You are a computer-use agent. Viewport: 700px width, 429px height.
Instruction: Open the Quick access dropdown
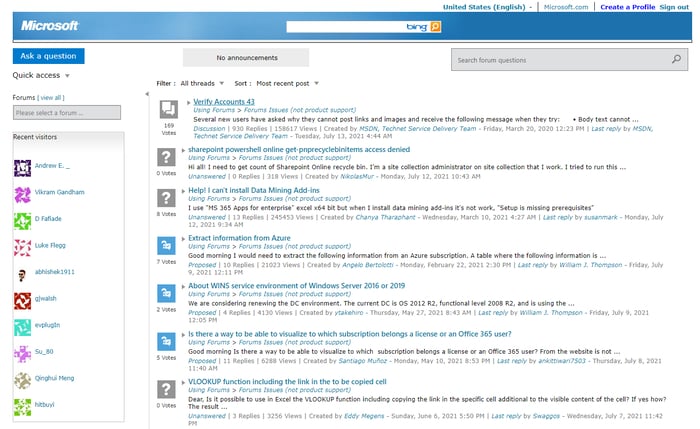point(41,75)
